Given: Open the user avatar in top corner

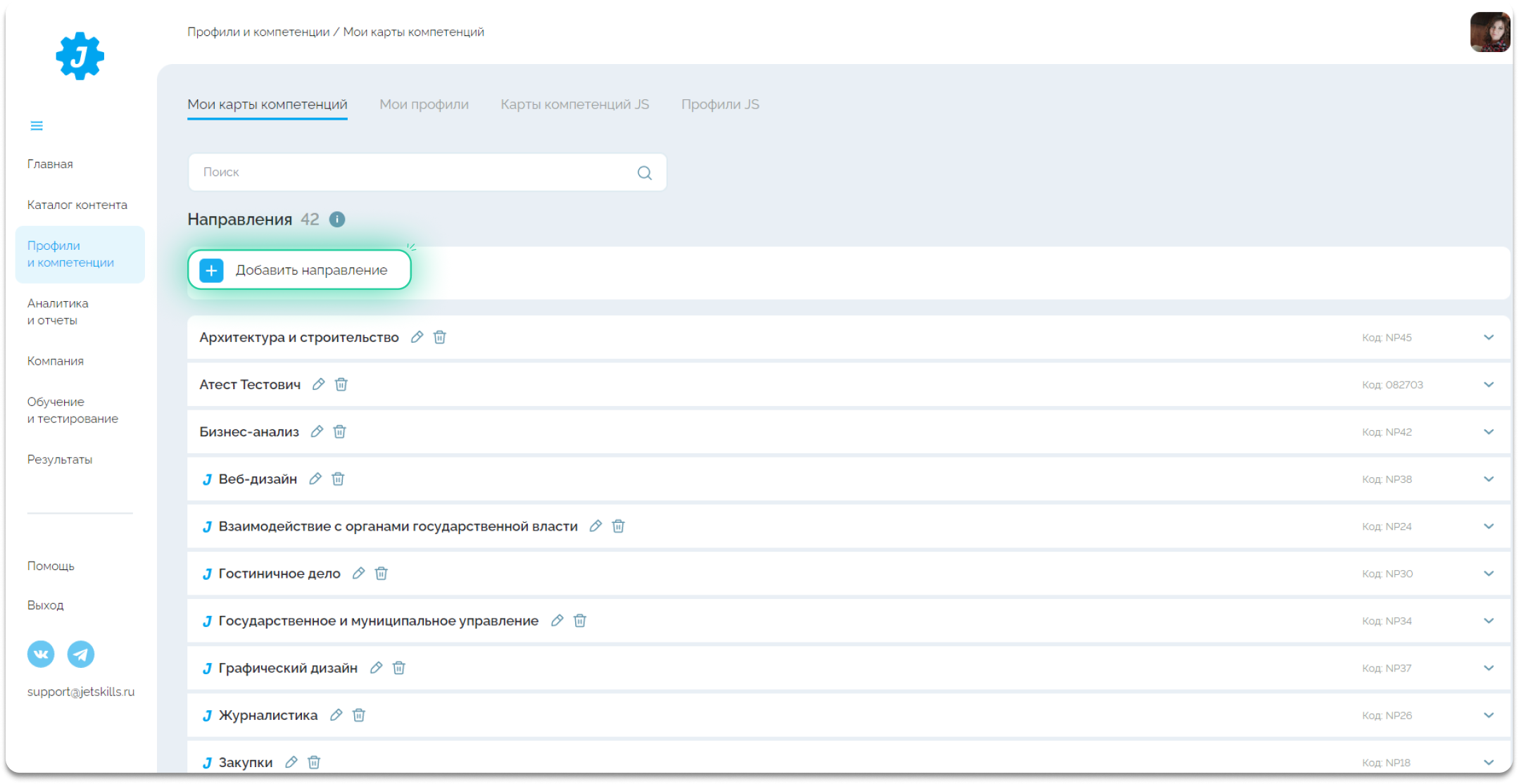Looking at the screenshot, I should pyautogui.click(x=1489, y=32).
